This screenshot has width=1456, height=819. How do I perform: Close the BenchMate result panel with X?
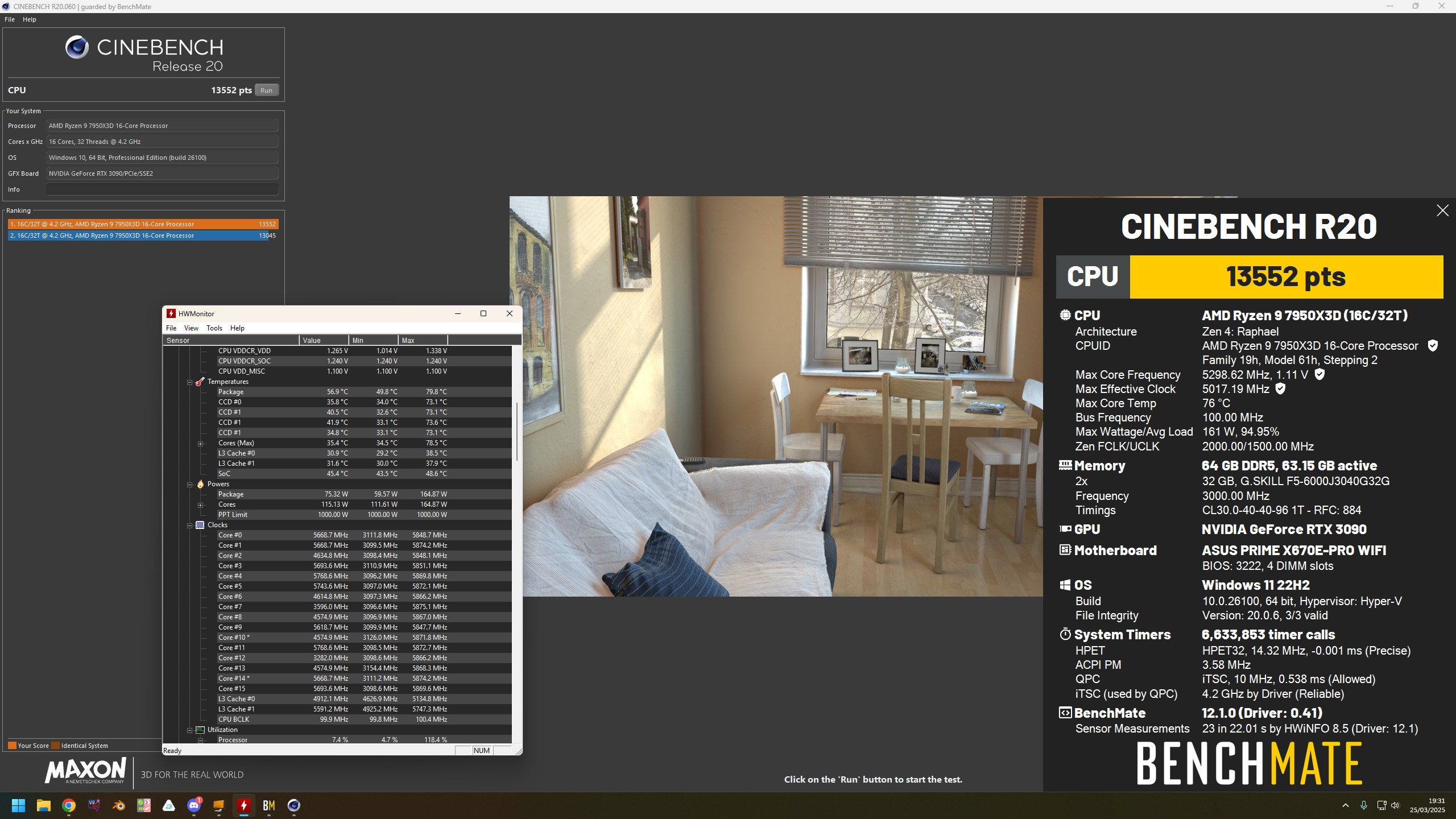coord(1442,210)
